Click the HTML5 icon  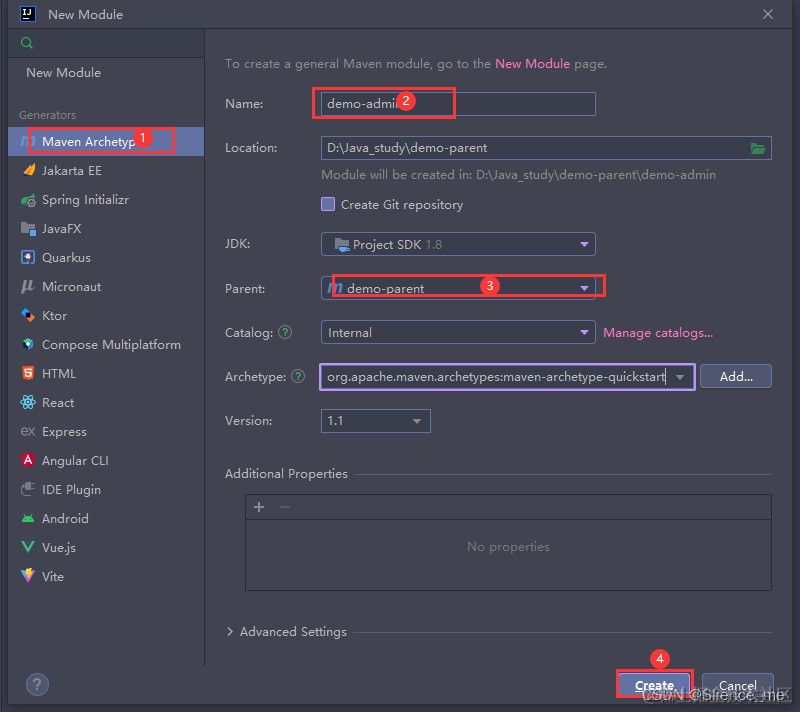click(x=28, y=373)
